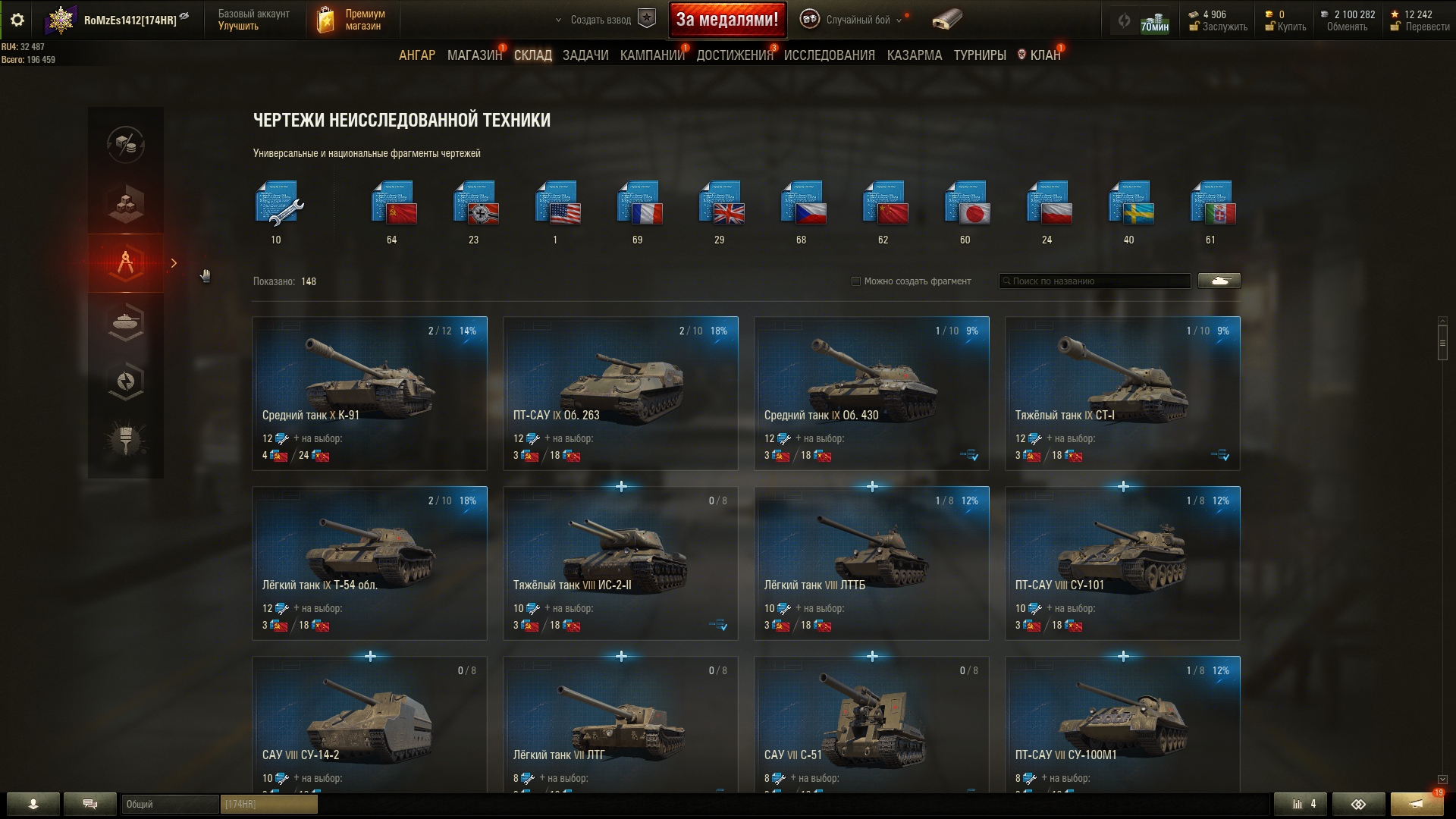Select the Japan national fragments icon
The image size is (1456, 819).
click(967, 202)
